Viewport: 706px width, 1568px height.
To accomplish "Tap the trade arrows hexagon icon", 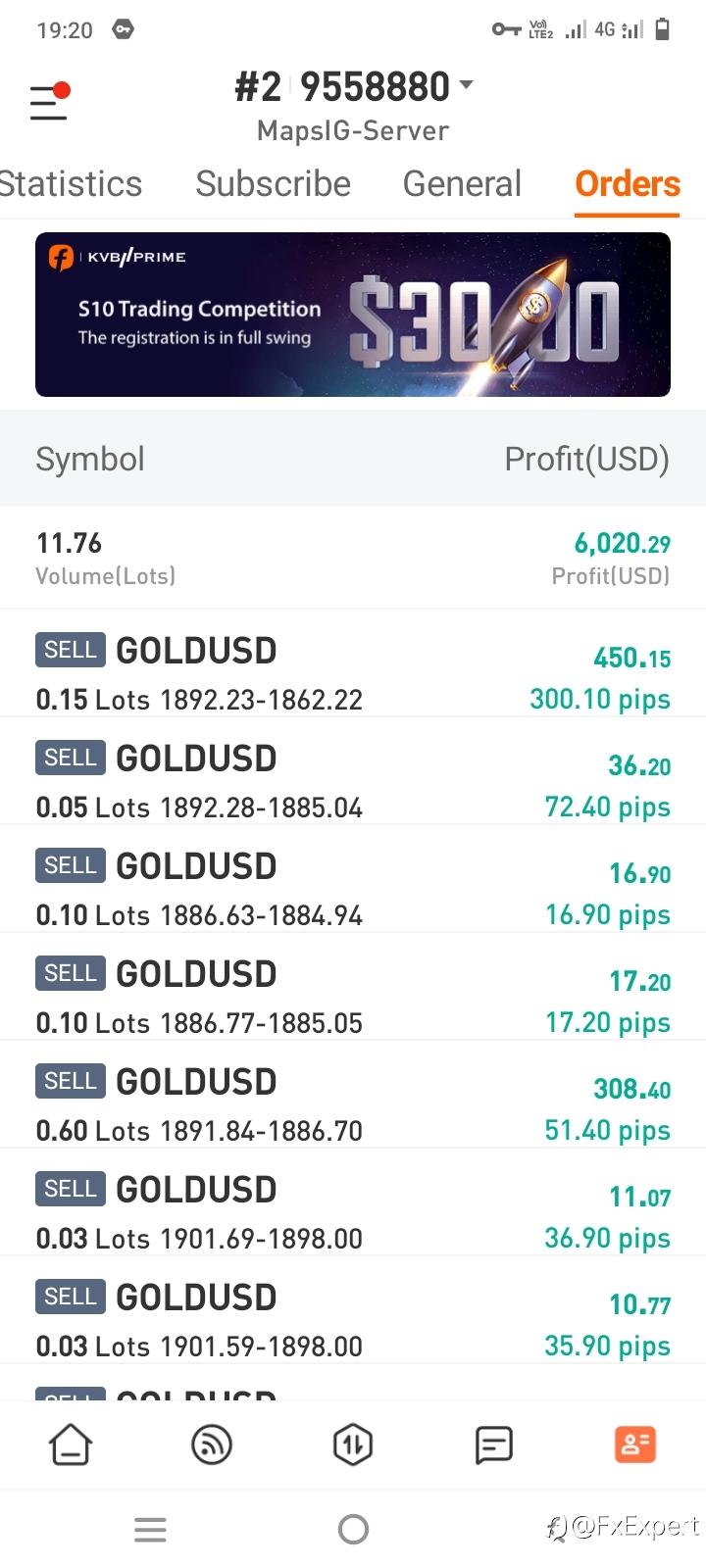I will [x=353, y=1445].
